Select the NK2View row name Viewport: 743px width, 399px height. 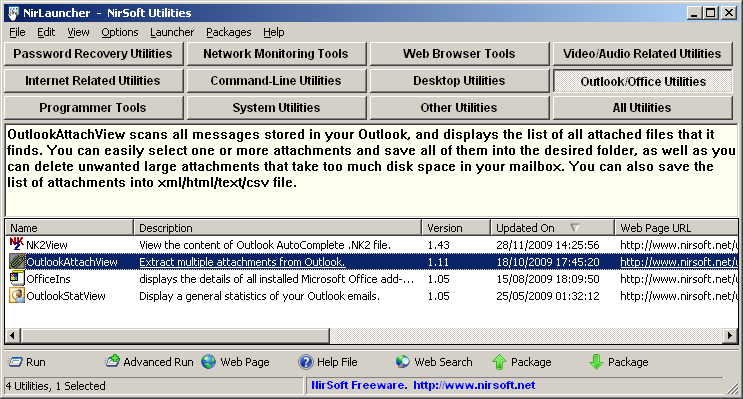(46, 245)
